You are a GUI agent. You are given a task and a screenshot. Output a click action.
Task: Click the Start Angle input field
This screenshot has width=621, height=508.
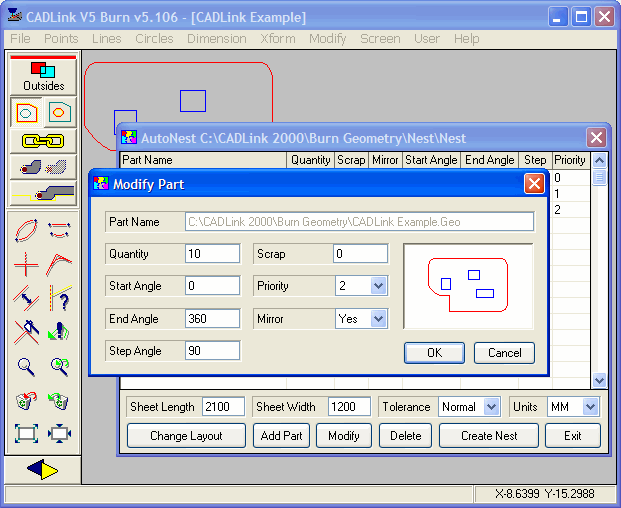coord(212,285)
